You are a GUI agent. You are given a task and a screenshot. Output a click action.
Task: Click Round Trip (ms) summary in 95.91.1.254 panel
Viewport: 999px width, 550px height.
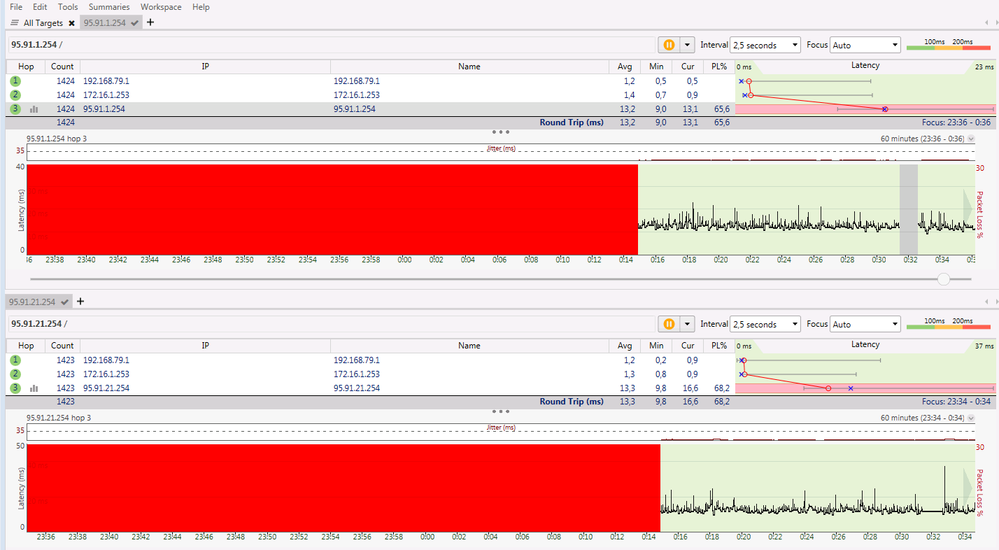click(x=571, y=122)
